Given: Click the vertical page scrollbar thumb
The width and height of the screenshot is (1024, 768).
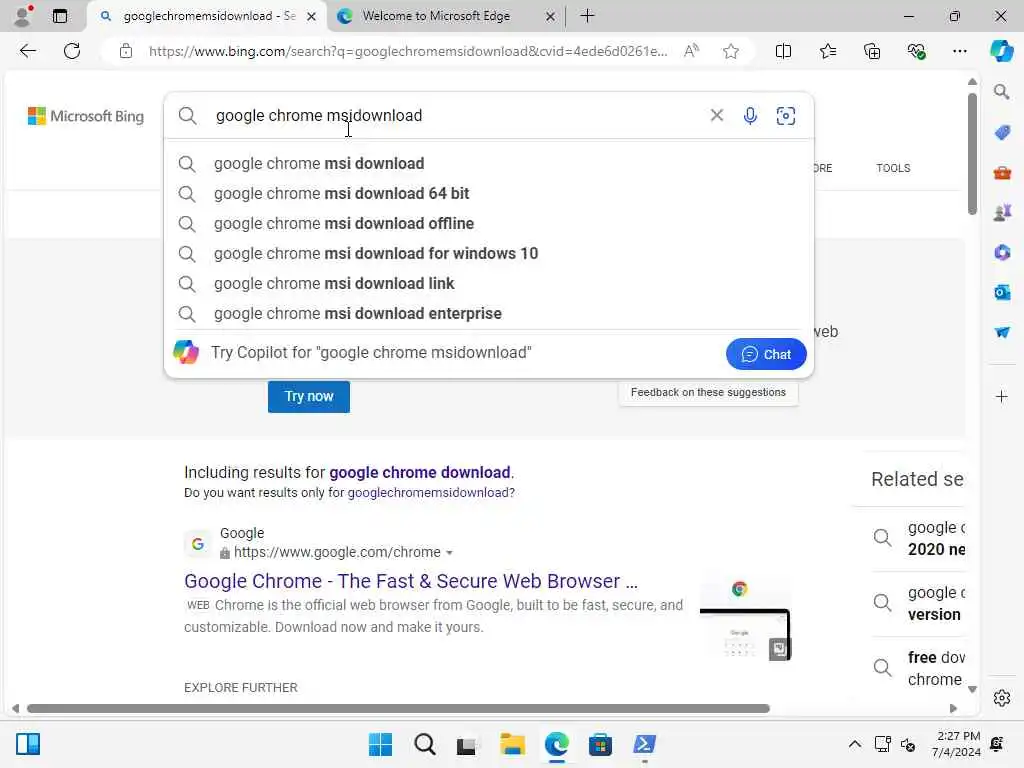Looking at the screenshot, I should click(972, 154).
